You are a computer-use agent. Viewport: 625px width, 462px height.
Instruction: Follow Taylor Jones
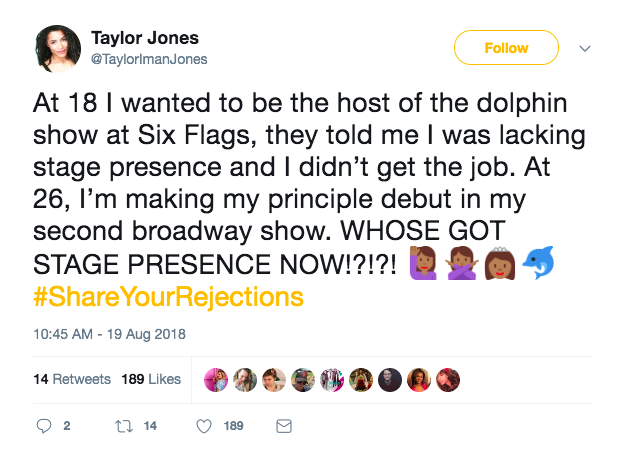(x=506, y=48)
